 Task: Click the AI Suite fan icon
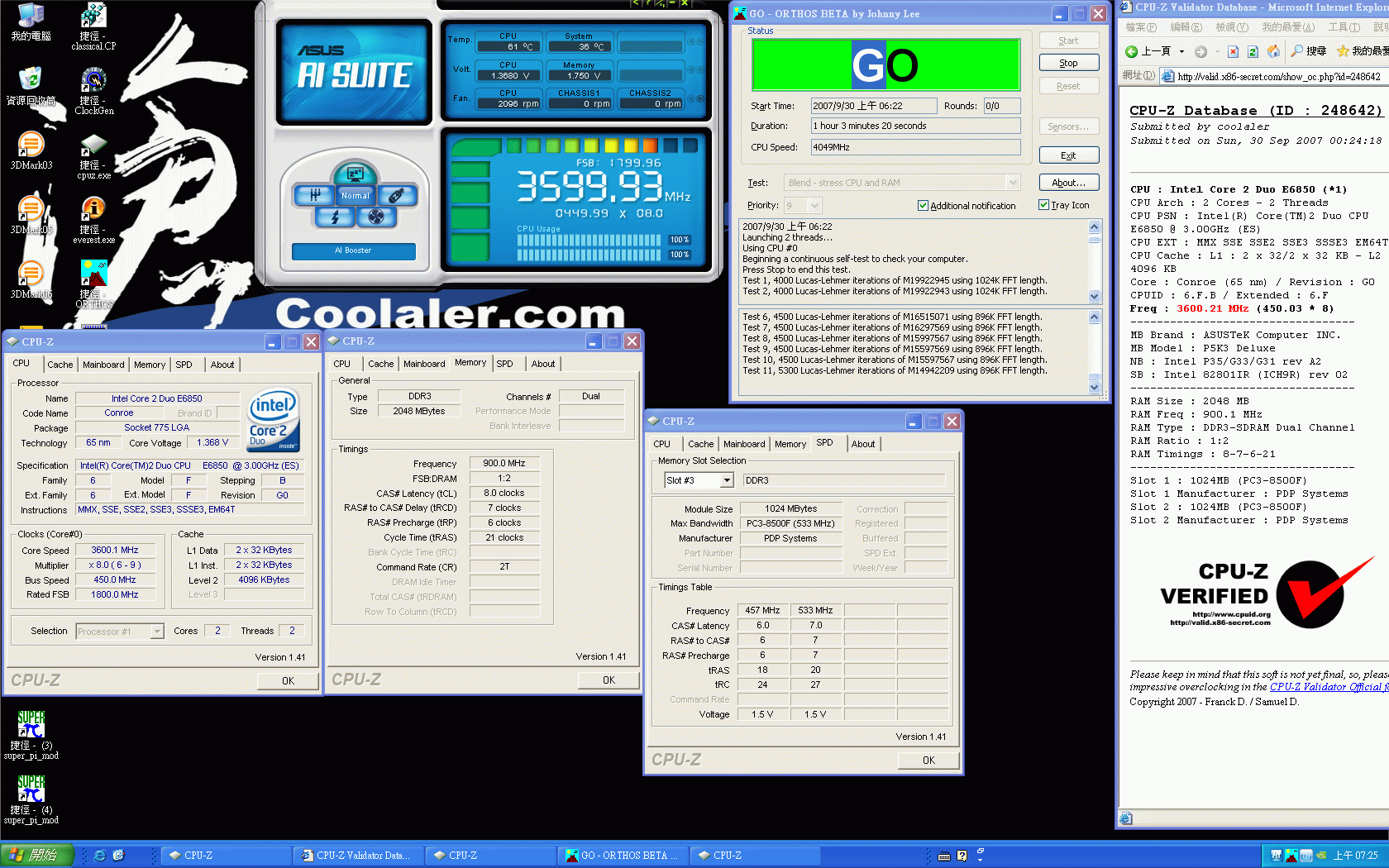pyautogui.click(x=376, y=217)
